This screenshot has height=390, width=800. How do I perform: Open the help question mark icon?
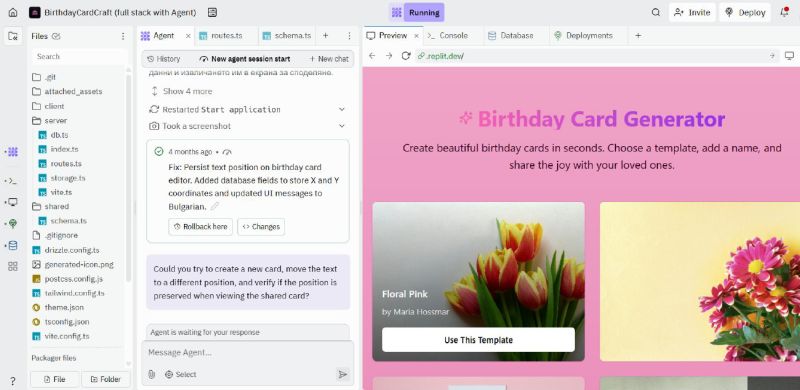[x=13, y=381]
